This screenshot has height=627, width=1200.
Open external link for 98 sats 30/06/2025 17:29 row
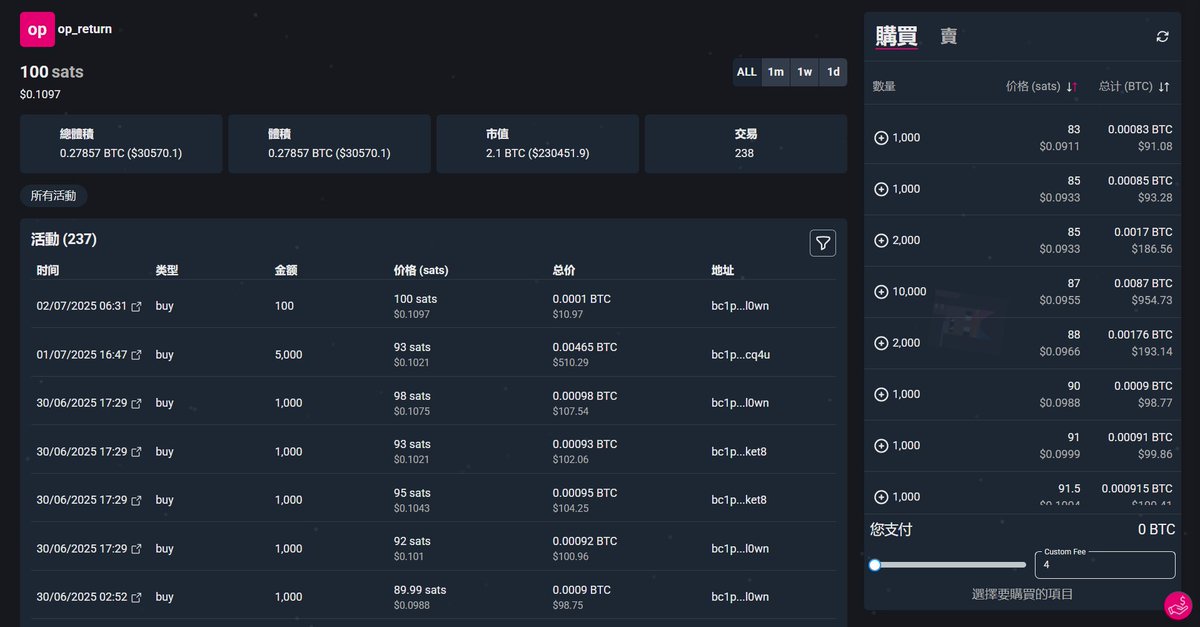137,403
